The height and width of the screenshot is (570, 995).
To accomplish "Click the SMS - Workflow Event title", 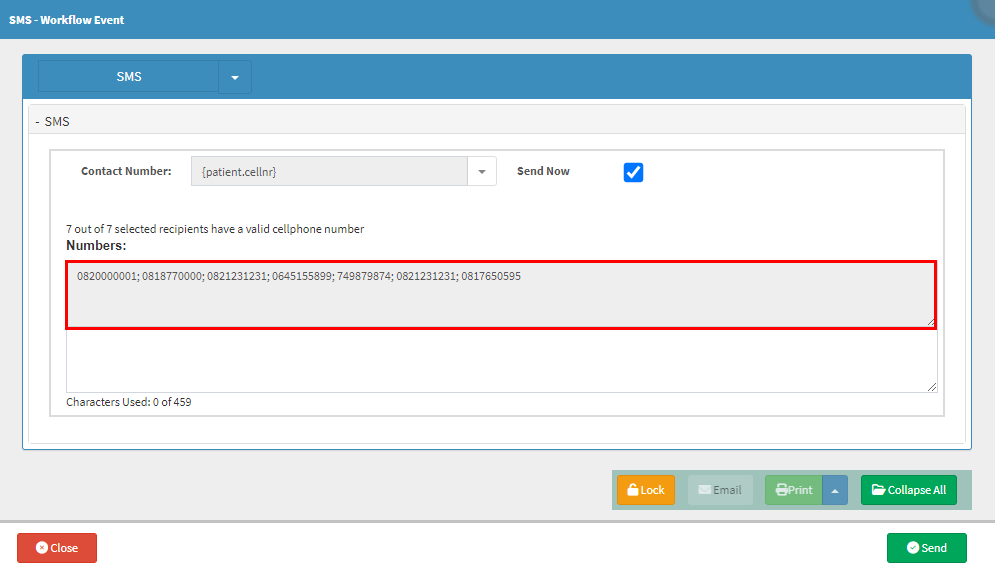I will click(67, 20).
